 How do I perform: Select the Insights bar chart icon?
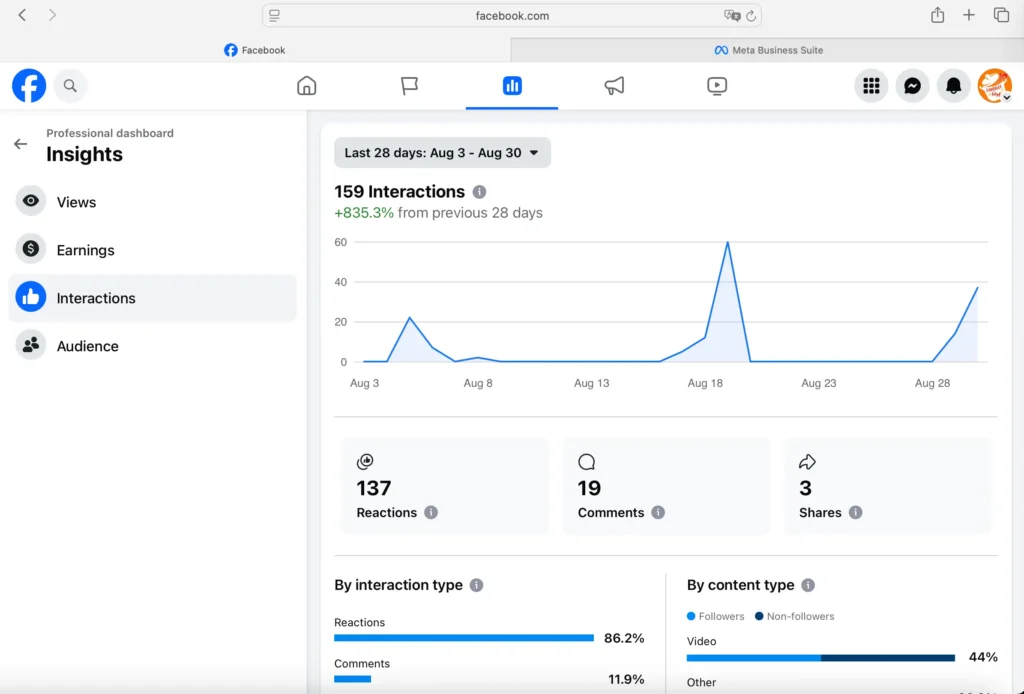(512, 86)
